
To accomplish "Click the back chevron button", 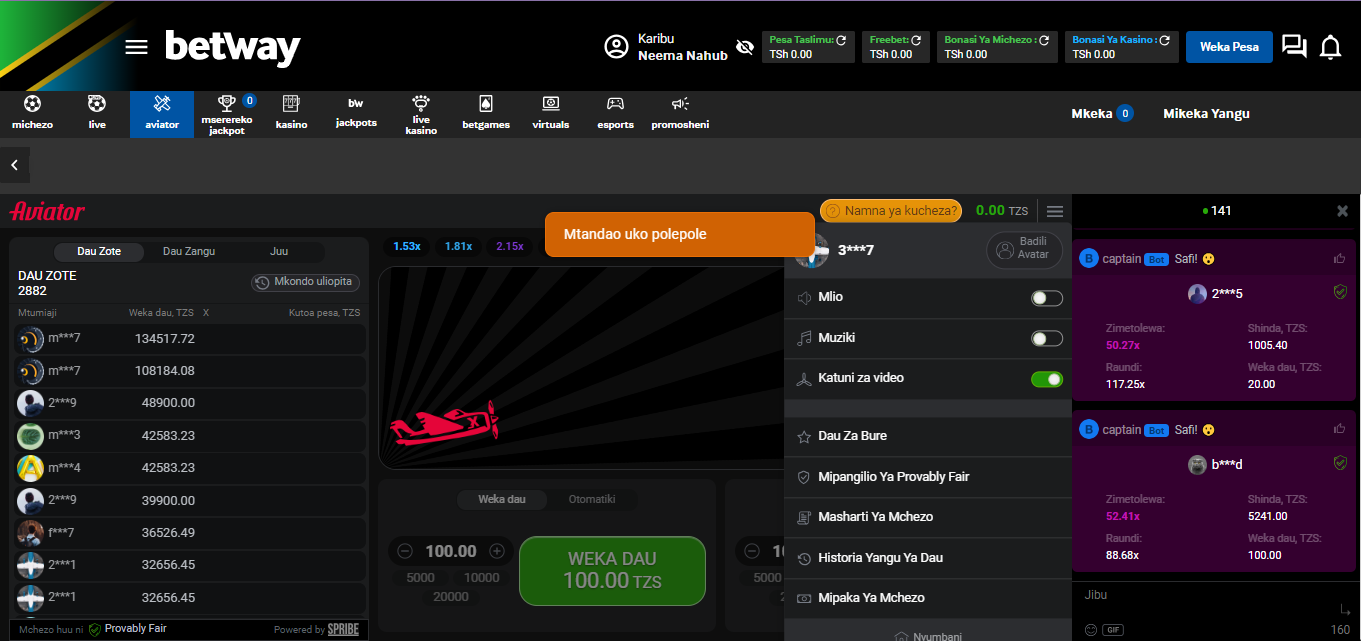I will point(15,165).
